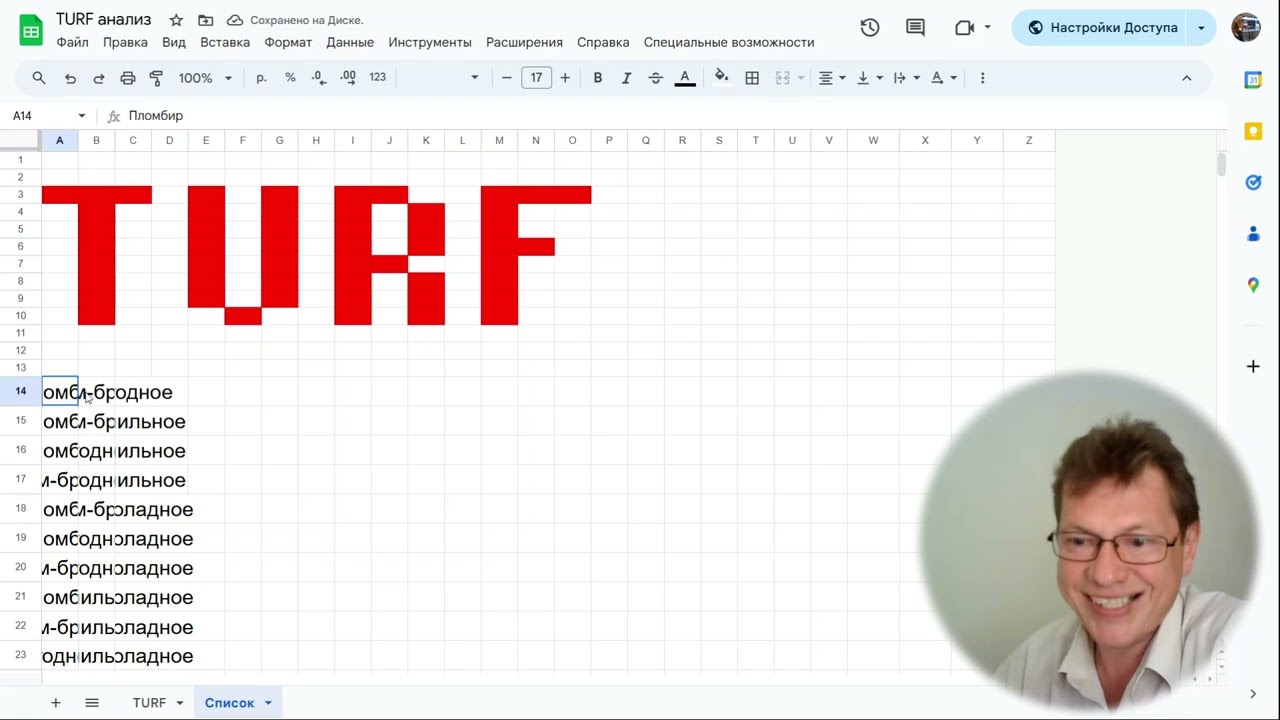Viewport: 1280px width, 720px height.
Task: Open Google Maps side panel
Action: point(1253,285)
